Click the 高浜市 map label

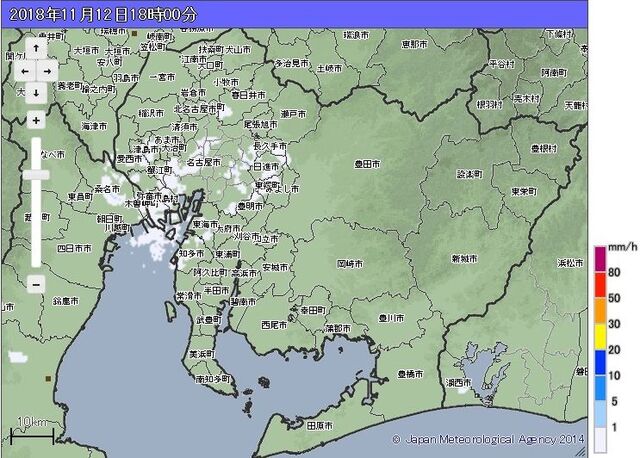244,273
